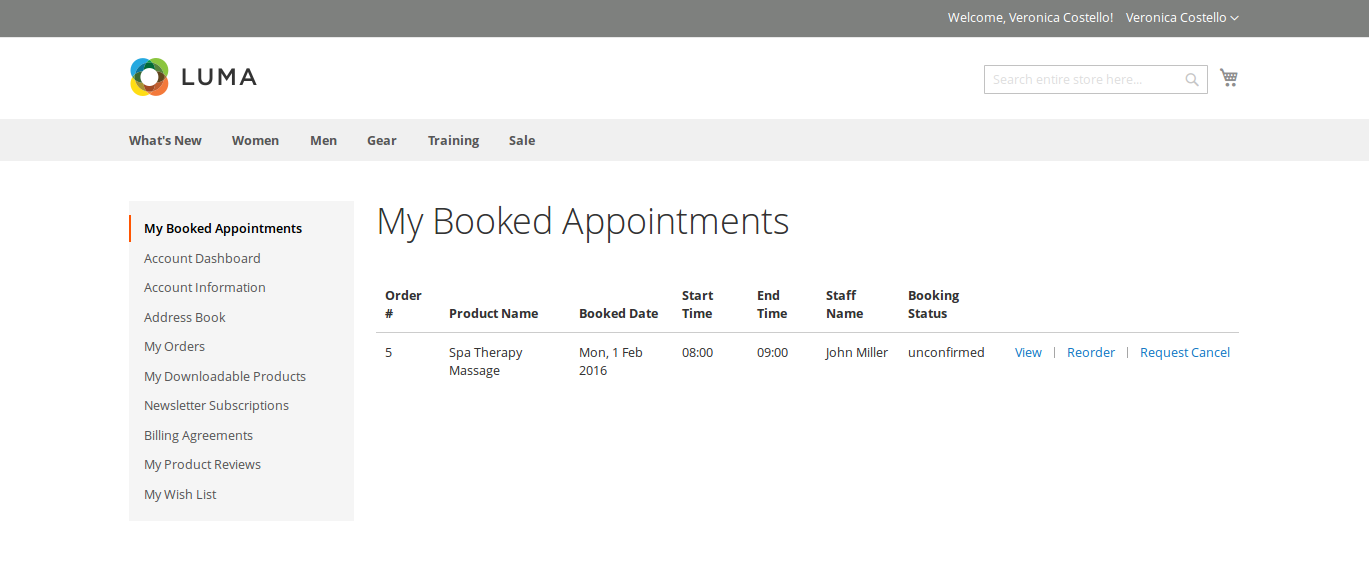Open My Downloadable Products
The height and width of the screenshot is (582, 1369).
225,377
